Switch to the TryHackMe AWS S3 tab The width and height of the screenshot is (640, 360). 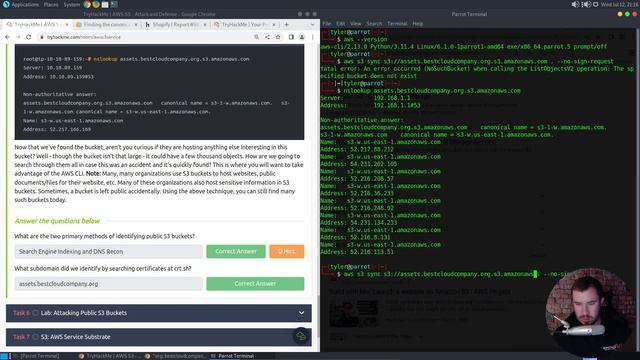(x=37, y=24)
